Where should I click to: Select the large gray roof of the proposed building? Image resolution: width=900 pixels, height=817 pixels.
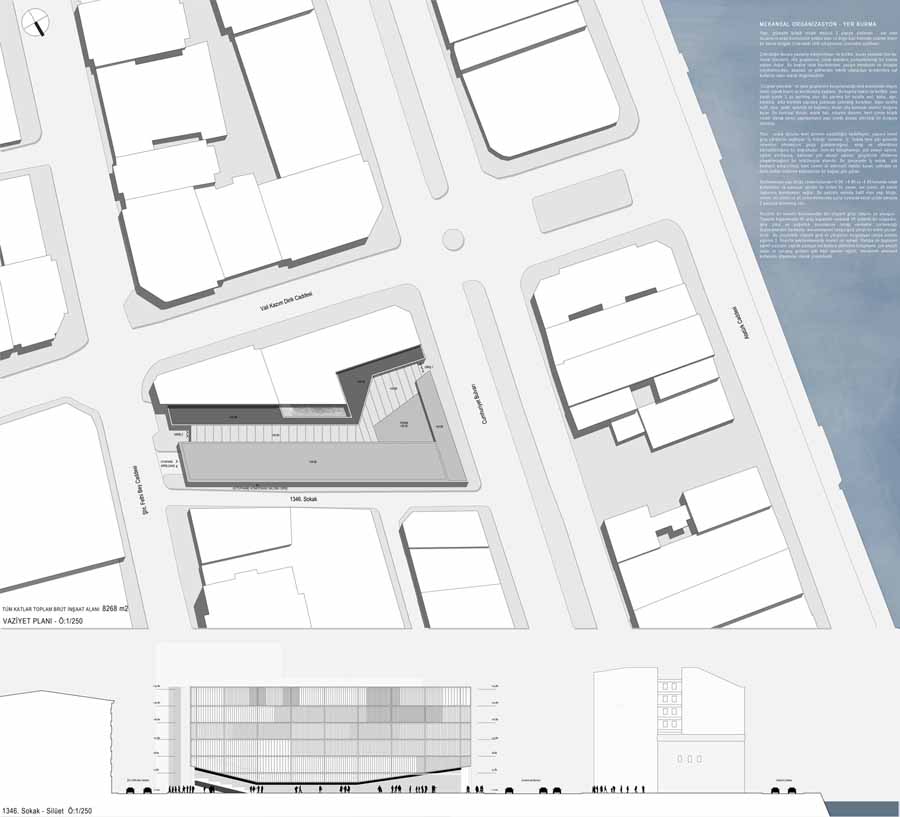coord(313,462)
